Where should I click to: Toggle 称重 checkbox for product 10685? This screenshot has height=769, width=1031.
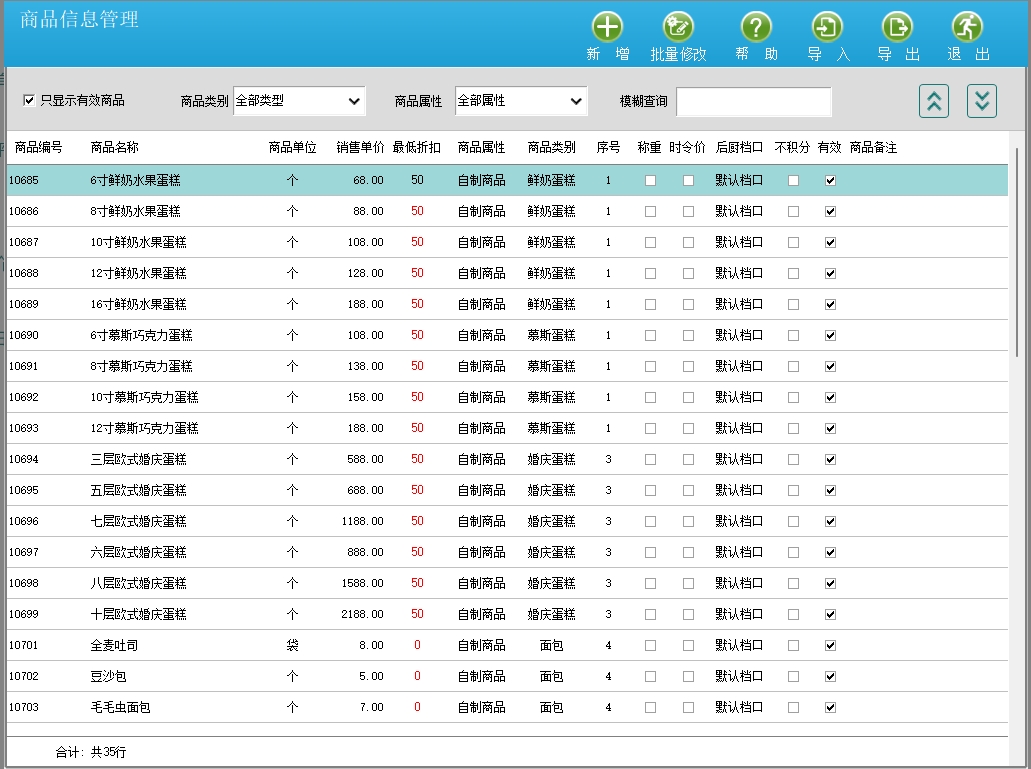click(x=650, y=181)
